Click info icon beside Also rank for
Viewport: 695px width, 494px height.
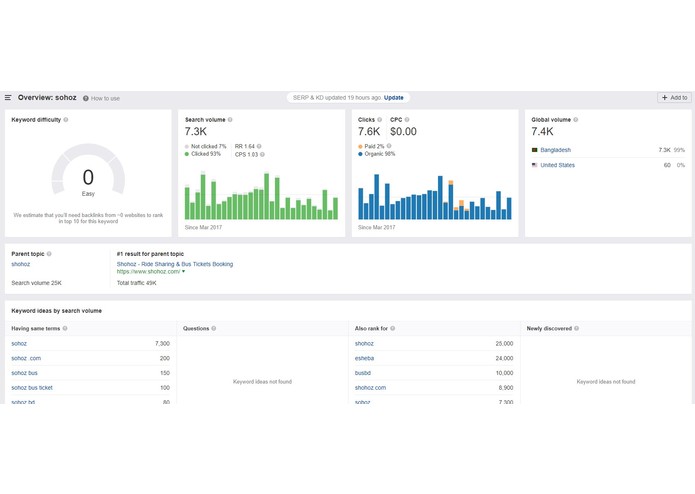[393, 328]
